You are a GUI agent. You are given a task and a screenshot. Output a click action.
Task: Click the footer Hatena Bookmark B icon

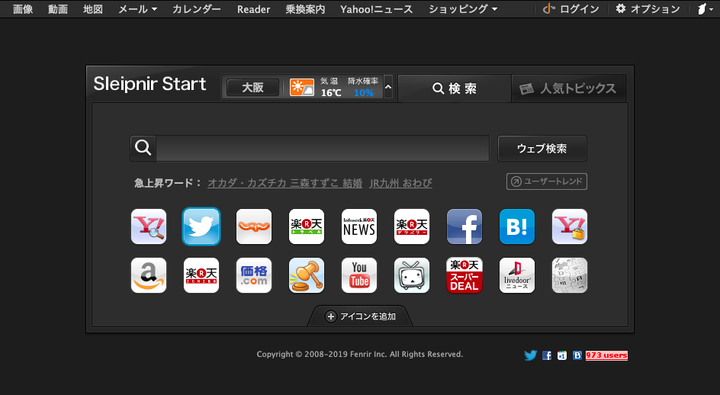pyautogui.click(x=577, y=355)
